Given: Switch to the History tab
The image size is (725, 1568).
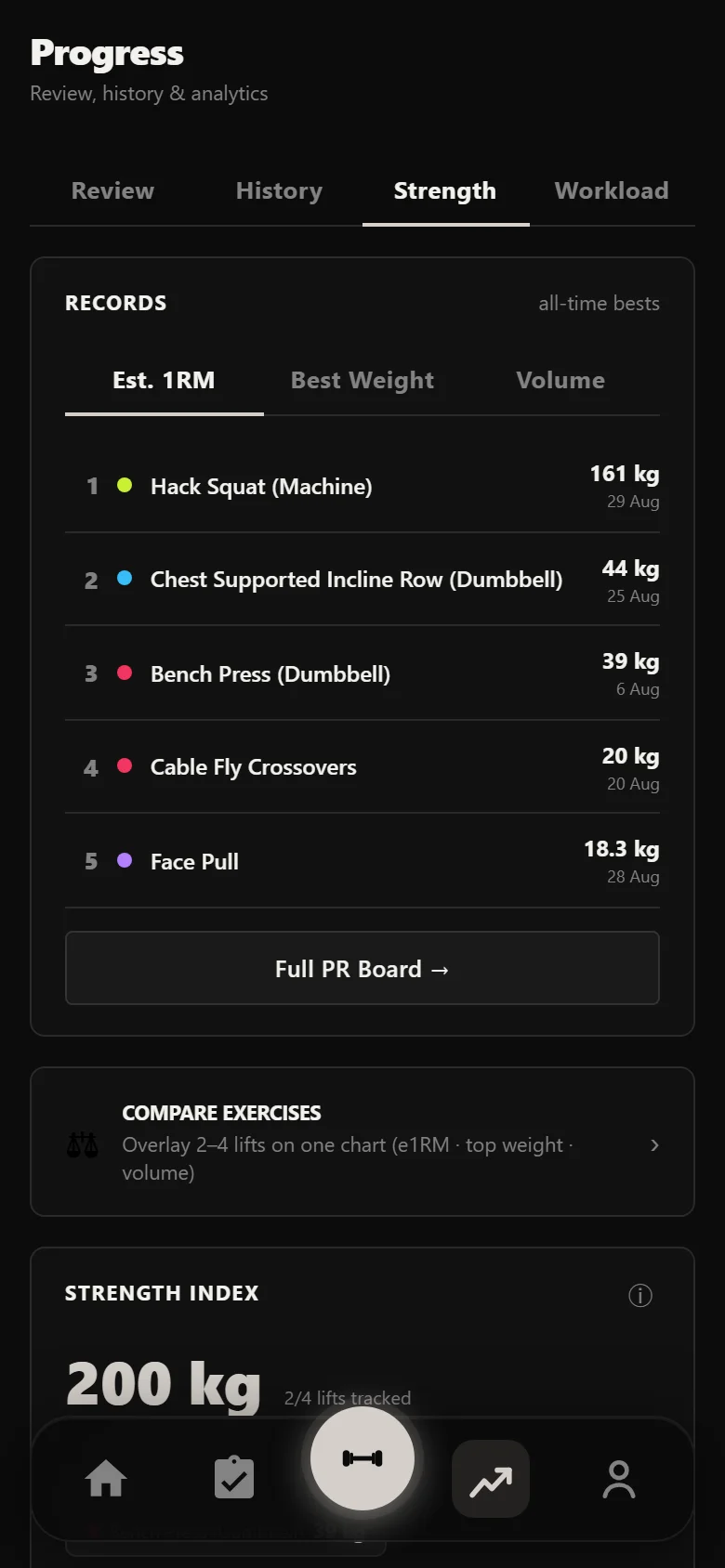Looking at the screenshot, I should pyautogui.click(x=279, y=191).
